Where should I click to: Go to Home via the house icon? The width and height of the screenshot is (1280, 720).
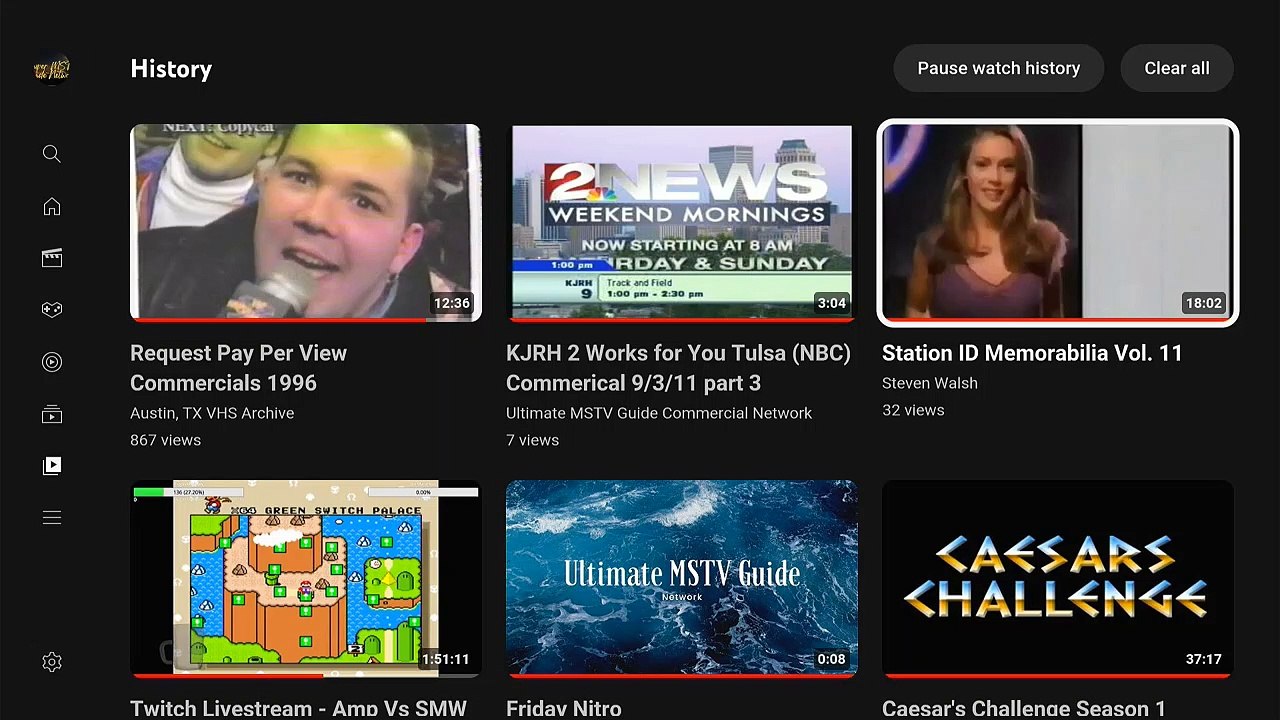point(52,206)
